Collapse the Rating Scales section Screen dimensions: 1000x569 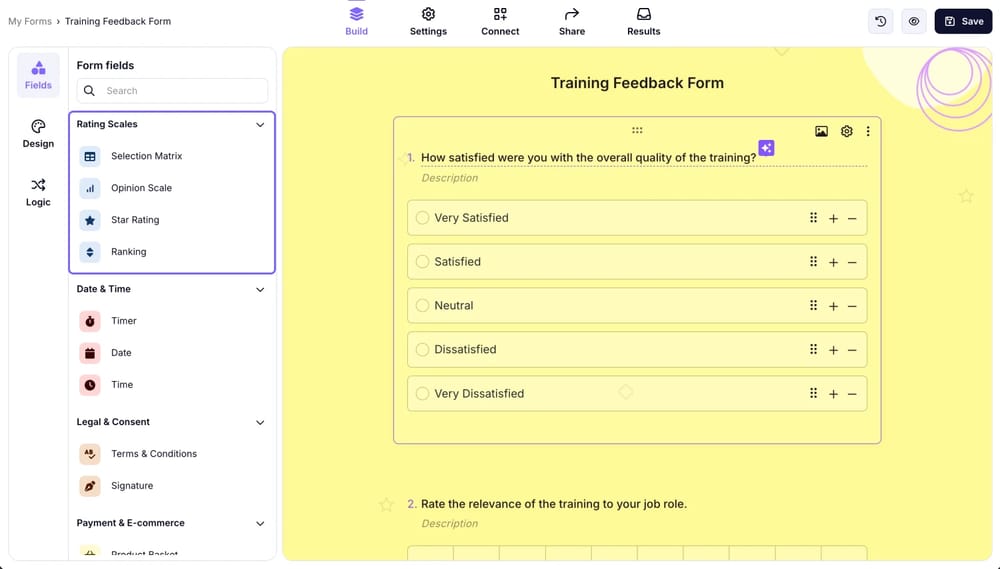pyautogui.click(x=260, y=125)
